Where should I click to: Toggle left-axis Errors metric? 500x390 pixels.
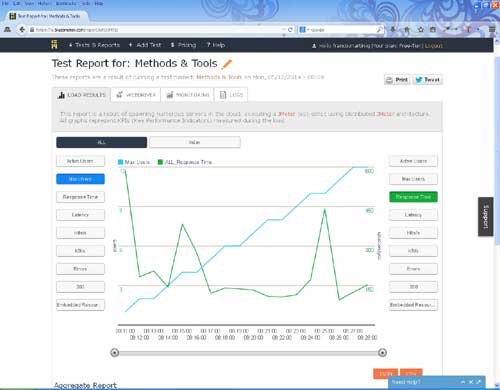[x=80, y=269]
